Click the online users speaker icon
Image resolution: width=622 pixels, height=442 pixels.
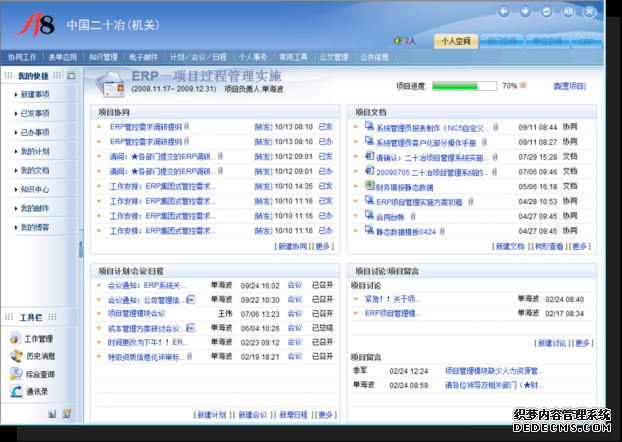(398, 41)
